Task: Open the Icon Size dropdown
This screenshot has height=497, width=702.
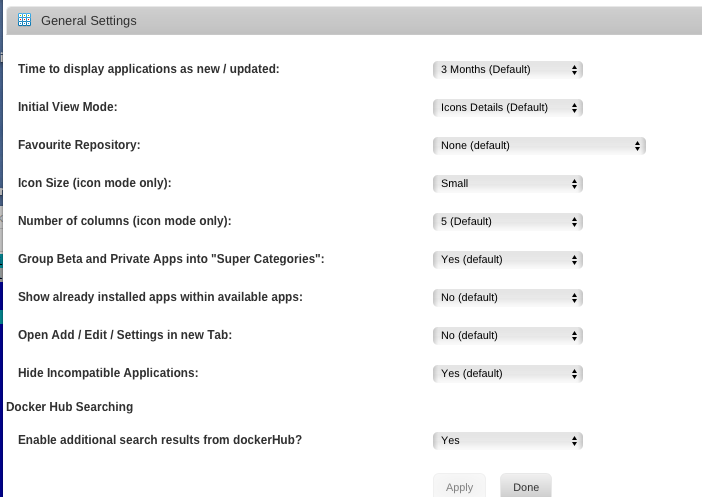Action: (508, 184)
